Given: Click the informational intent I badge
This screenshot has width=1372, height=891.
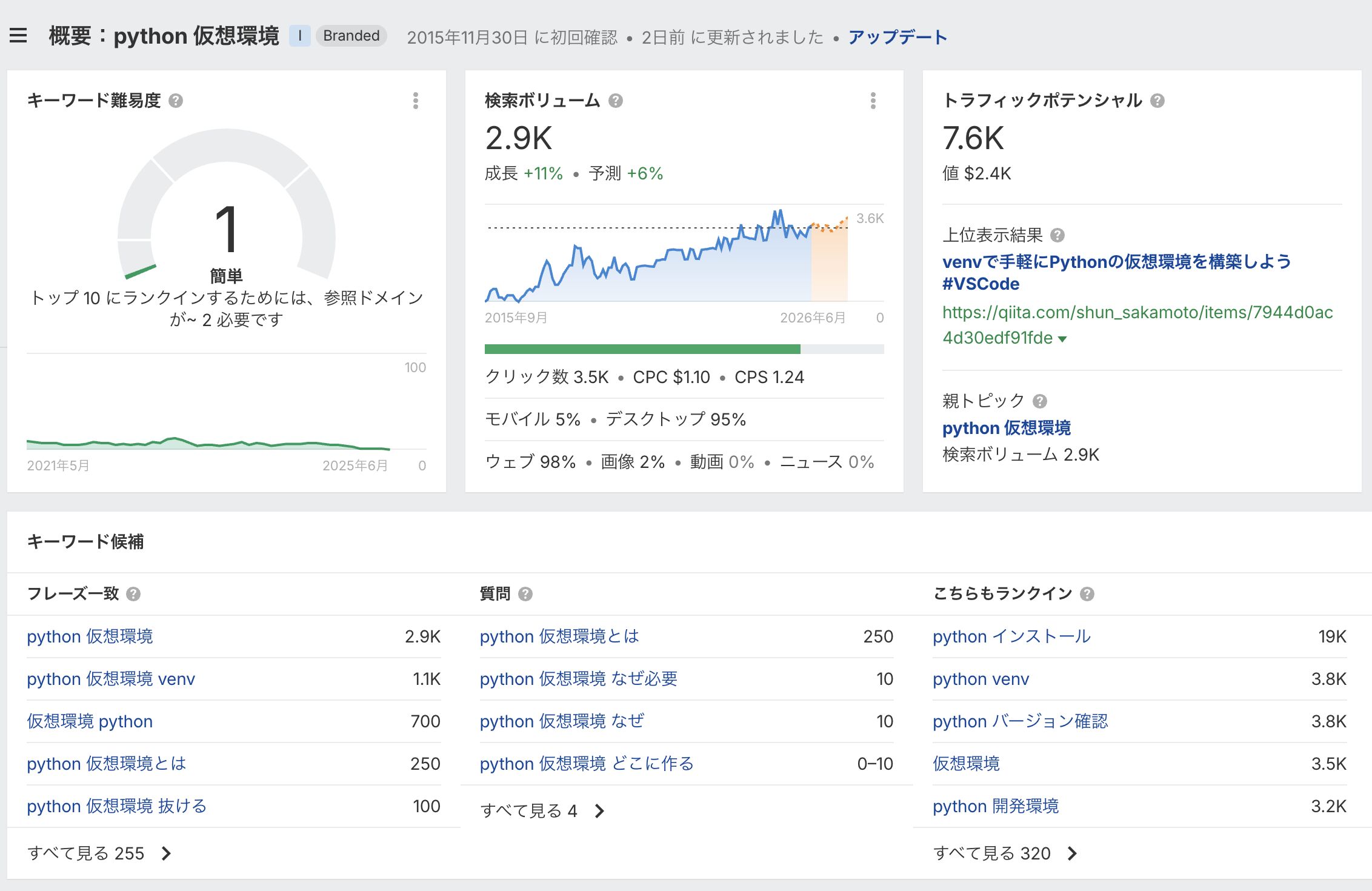Looking at the screenshot, I should click(x=299, y=36).
